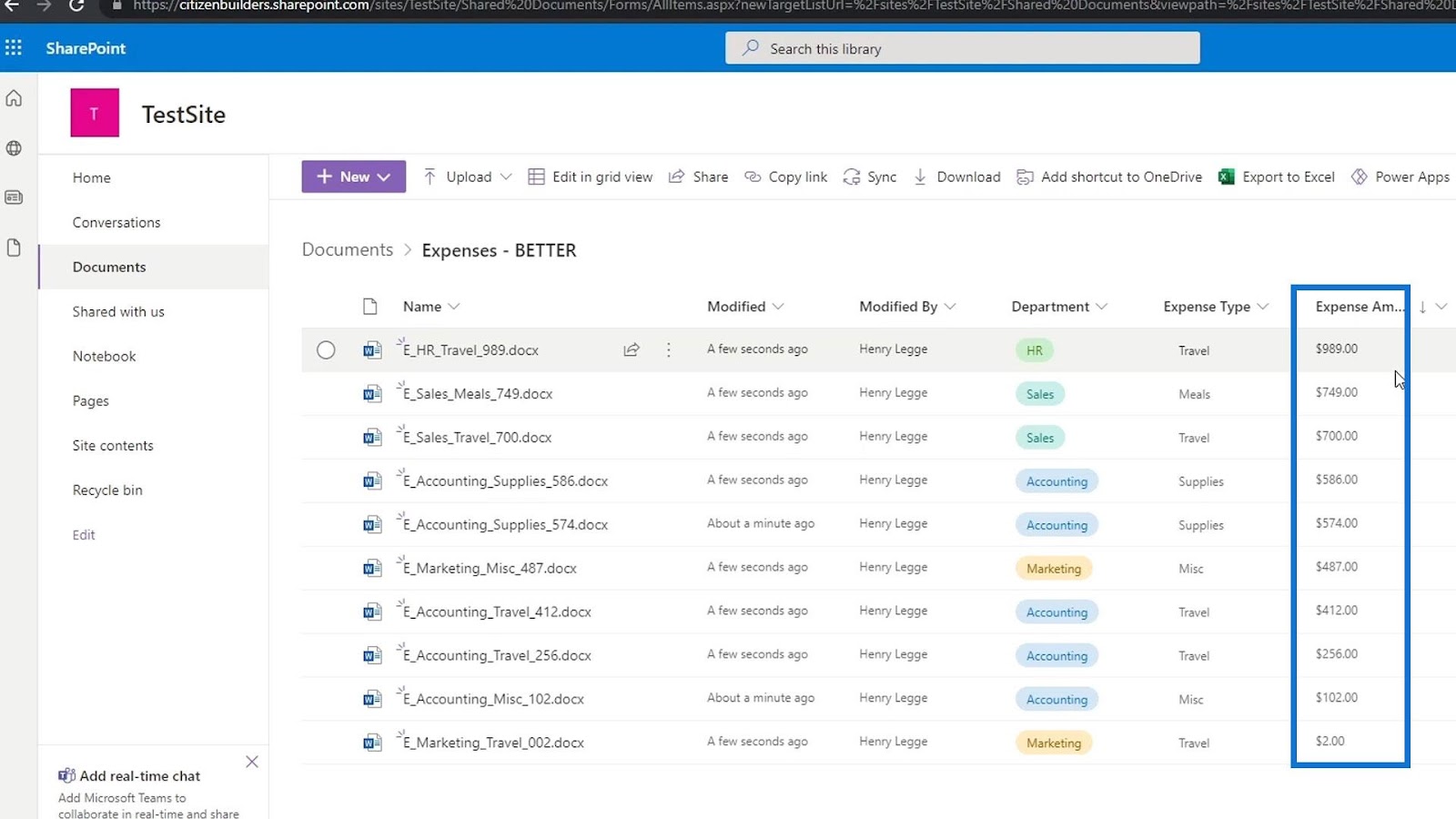Viewport: 1456px width, 819px height.
Task: Click Word icon of E_Sales_Meals_749.docx
Action: [372, 394]
